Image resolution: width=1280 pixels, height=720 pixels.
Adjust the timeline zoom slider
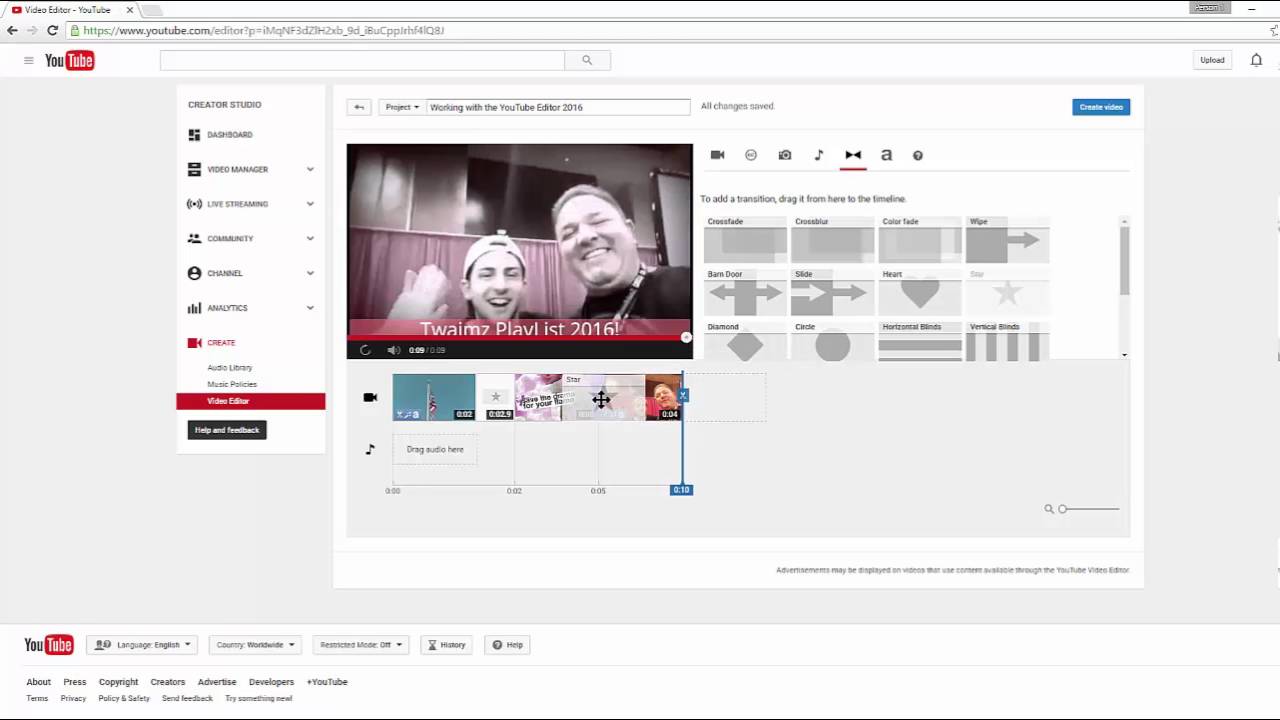coord(1089,509)
